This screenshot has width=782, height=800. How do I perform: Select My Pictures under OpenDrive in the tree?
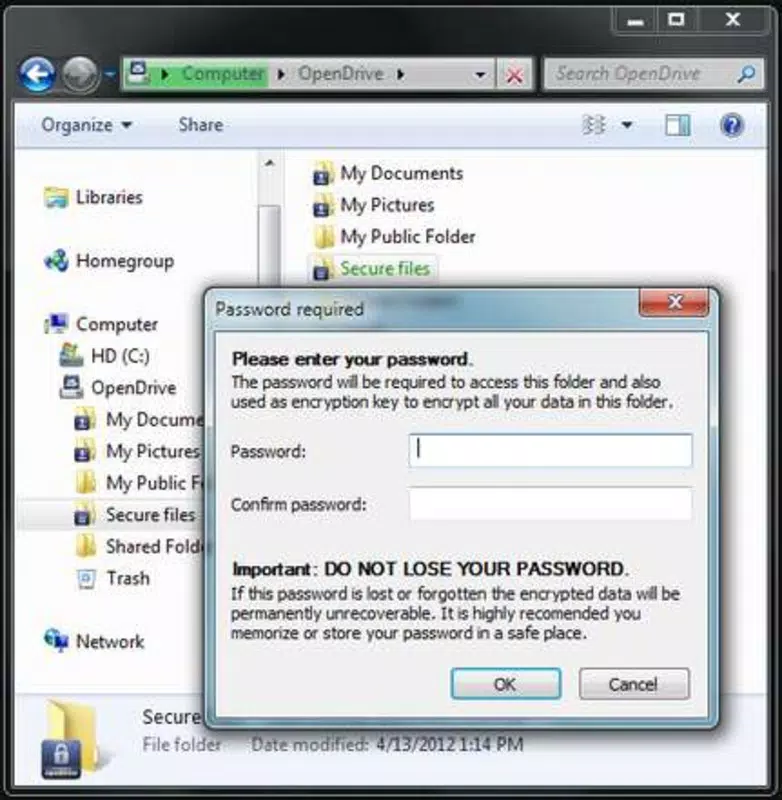click(153, 452)
